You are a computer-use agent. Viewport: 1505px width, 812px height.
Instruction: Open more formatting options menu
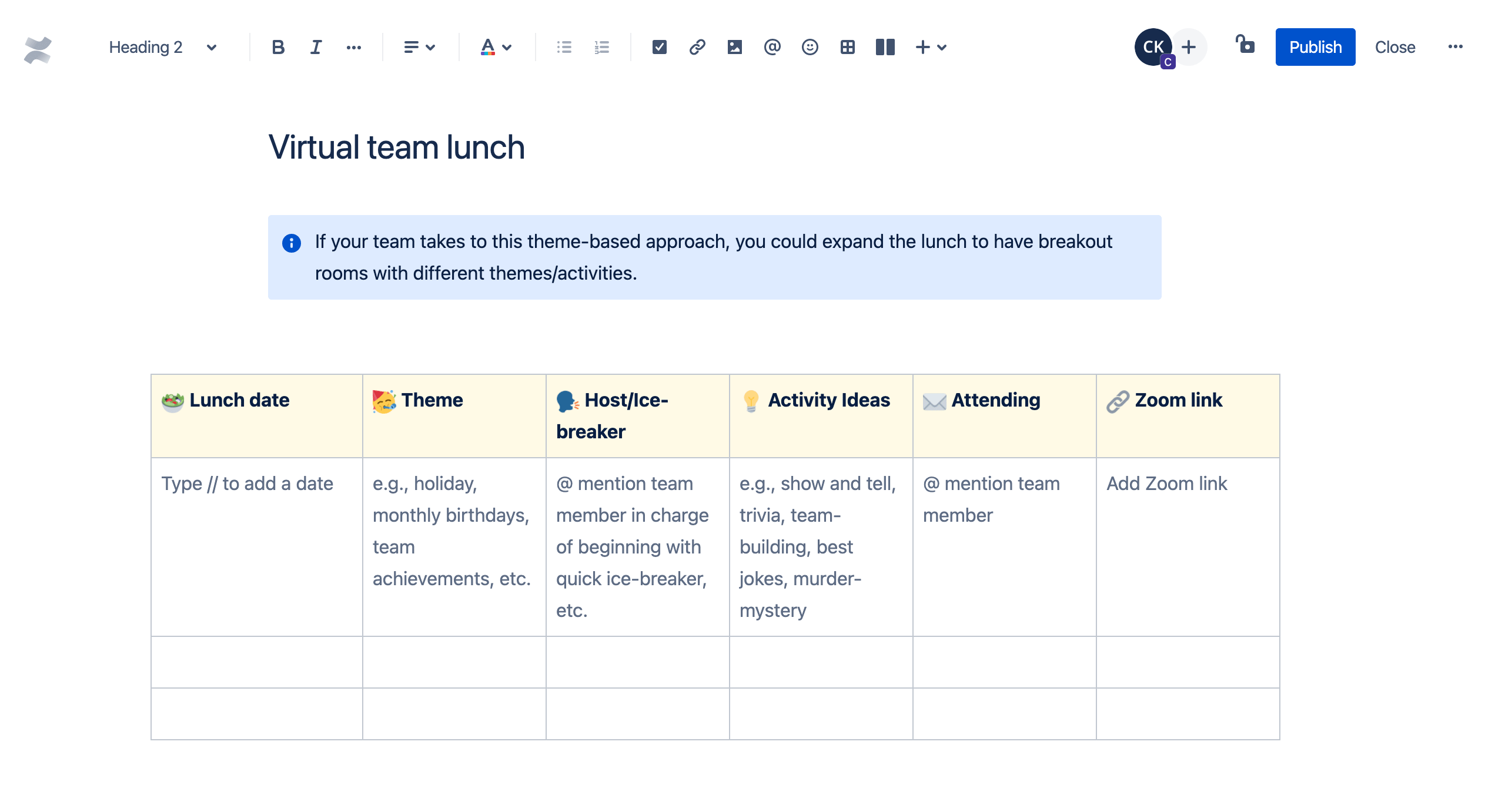coord(354,47)
